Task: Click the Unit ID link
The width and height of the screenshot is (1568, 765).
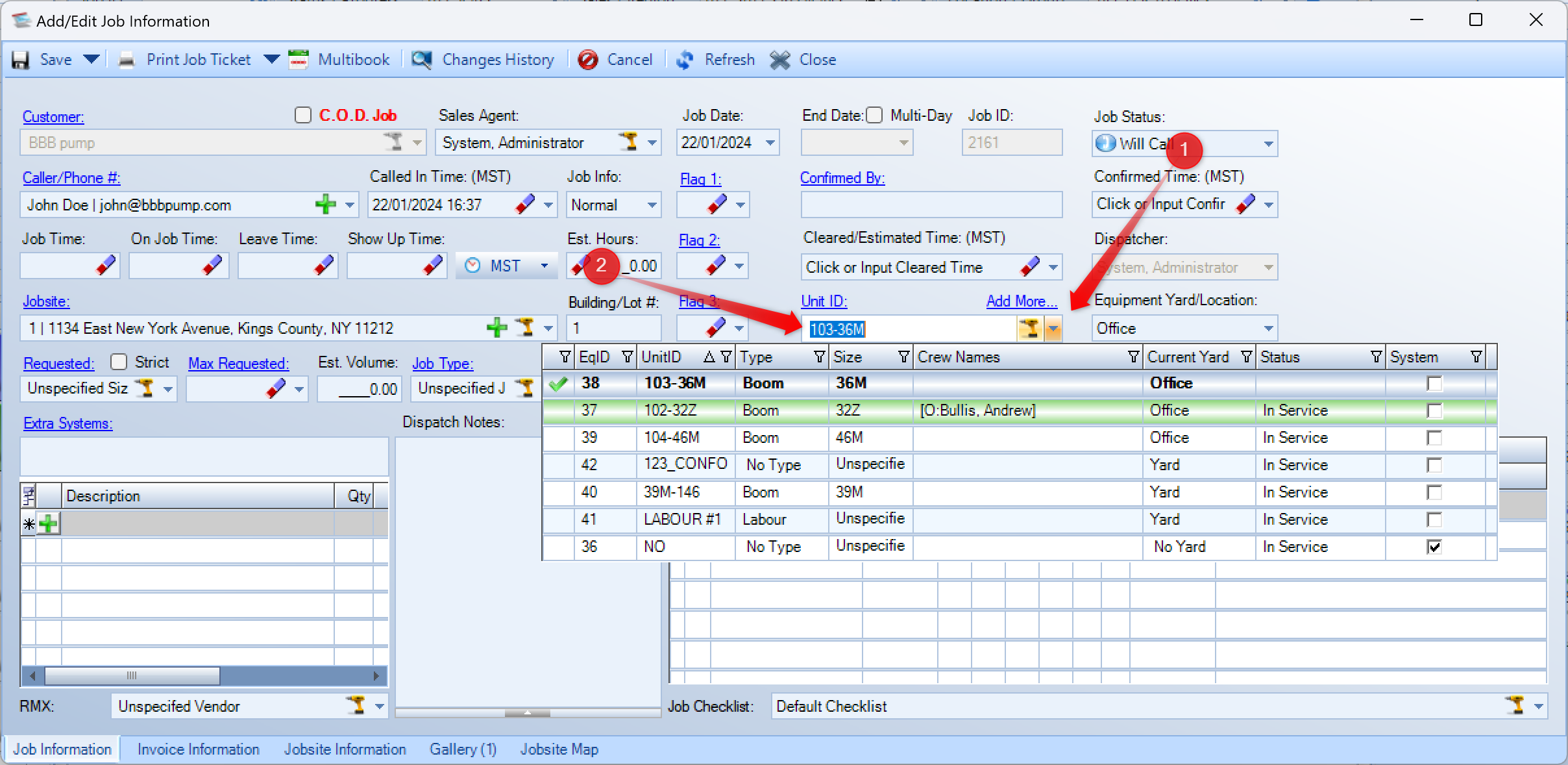Action: [824, 301]
